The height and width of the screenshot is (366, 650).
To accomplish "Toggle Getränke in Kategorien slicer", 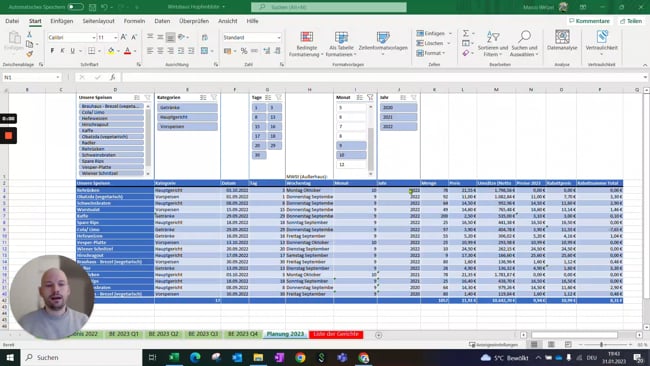I will point(187,107).
